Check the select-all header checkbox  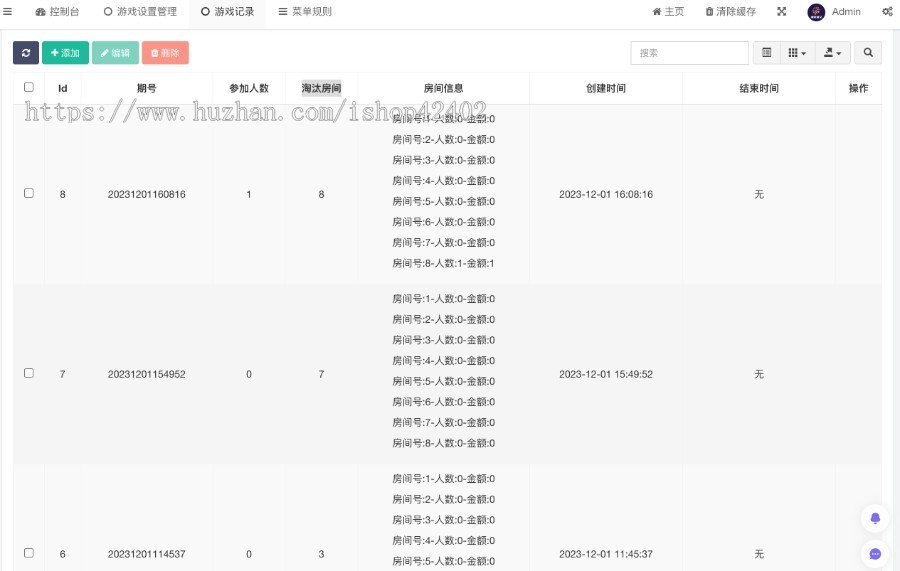tap(29, 87)
